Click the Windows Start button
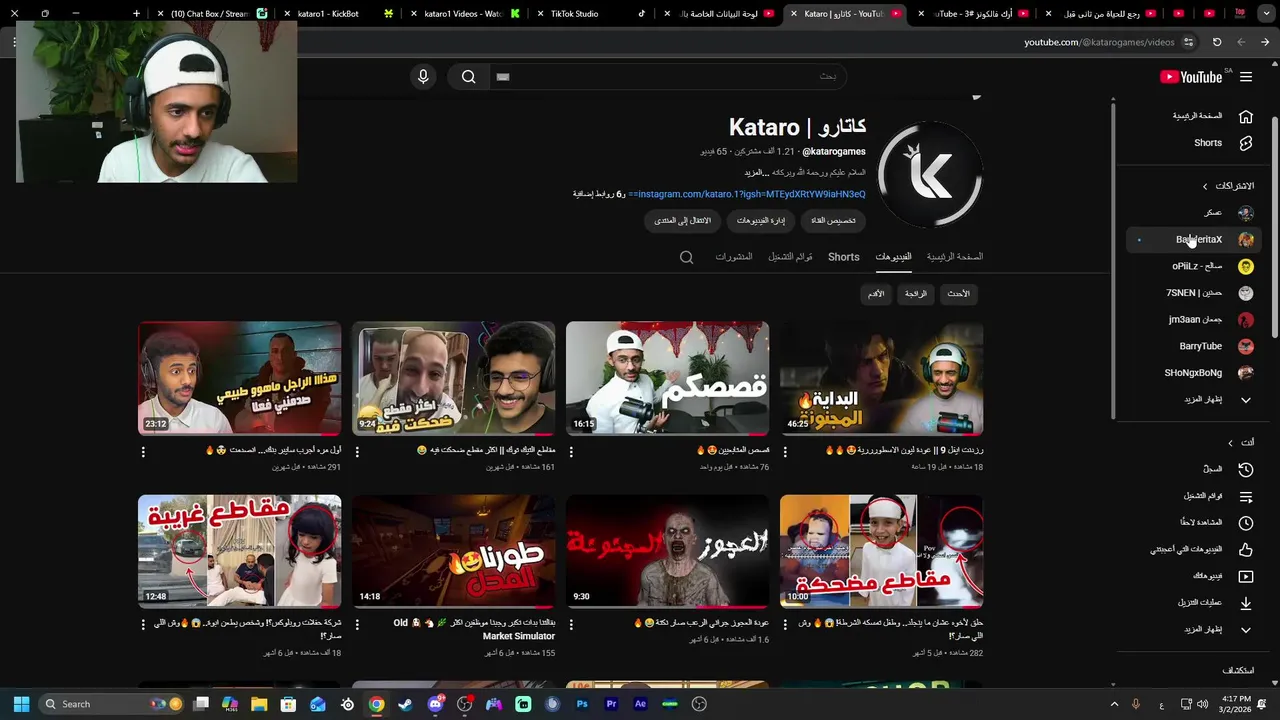Screen dimensions: 1280x720 pyautogui.click(x=21, y=704)
